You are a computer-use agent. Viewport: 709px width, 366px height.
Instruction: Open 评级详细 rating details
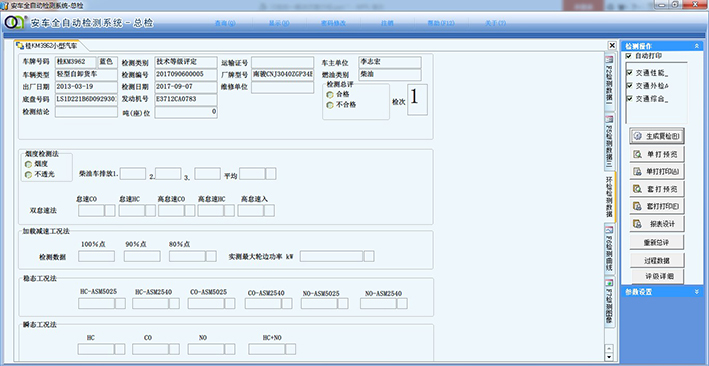click(657, 276)
